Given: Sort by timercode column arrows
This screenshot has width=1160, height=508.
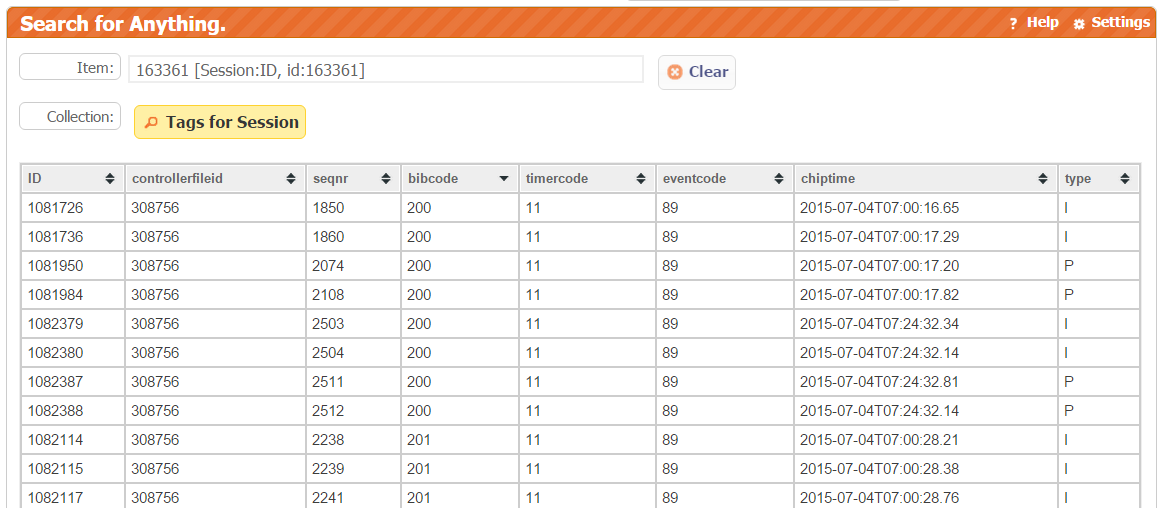Looking at the screenshot, I should click(x=641, y=178).
